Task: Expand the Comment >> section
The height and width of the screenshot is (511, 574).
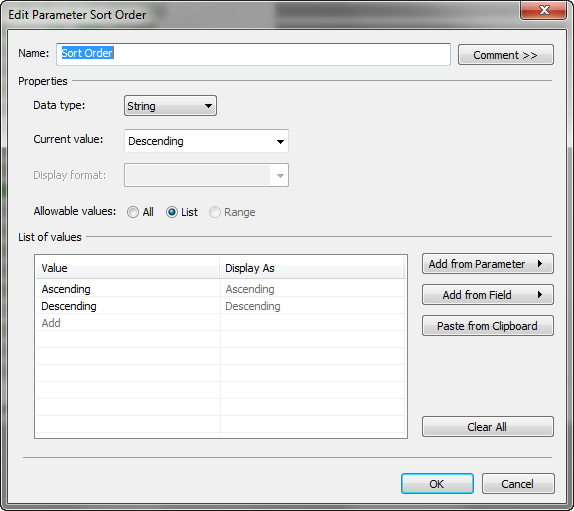Action: click(506, 55)
